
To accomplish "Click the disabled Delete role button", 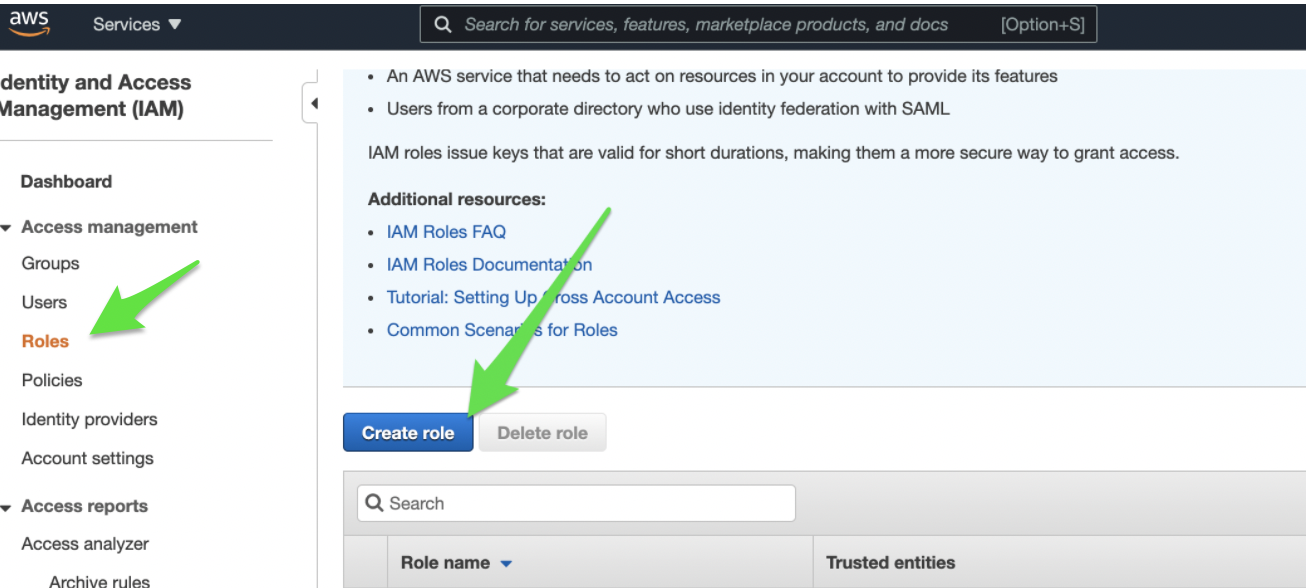I will point(542,433).
